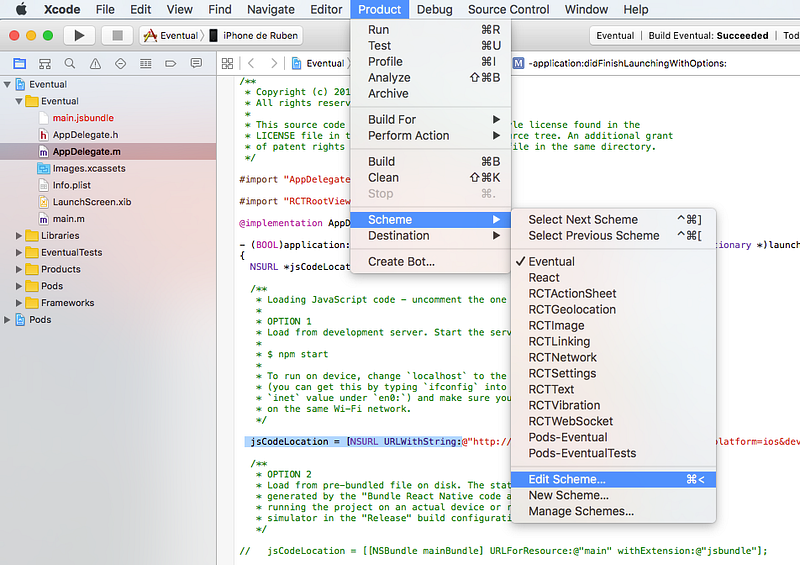Select Info.plist file
The width and height of the screenshot is (800, 565).
pos(108,185)
